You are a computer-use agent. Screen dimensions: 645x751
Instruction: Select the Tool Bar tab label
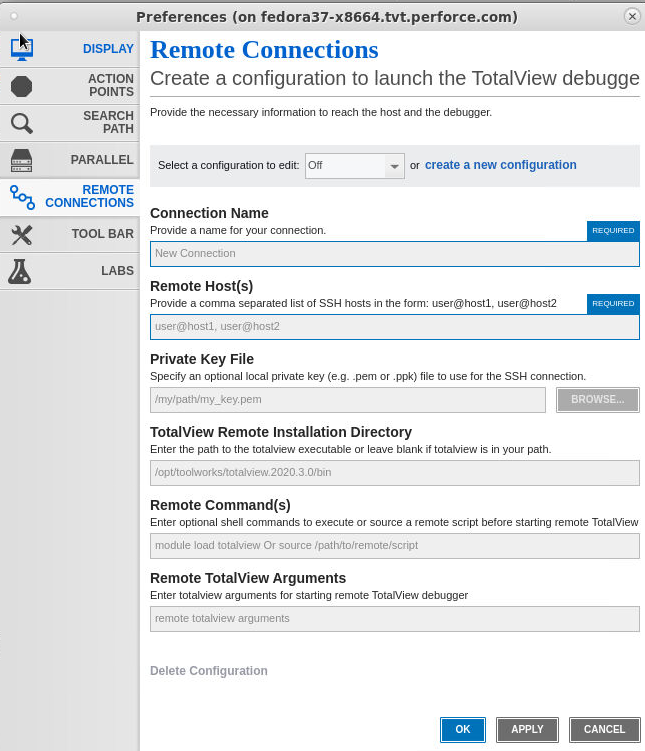click(x=102, y=234)
